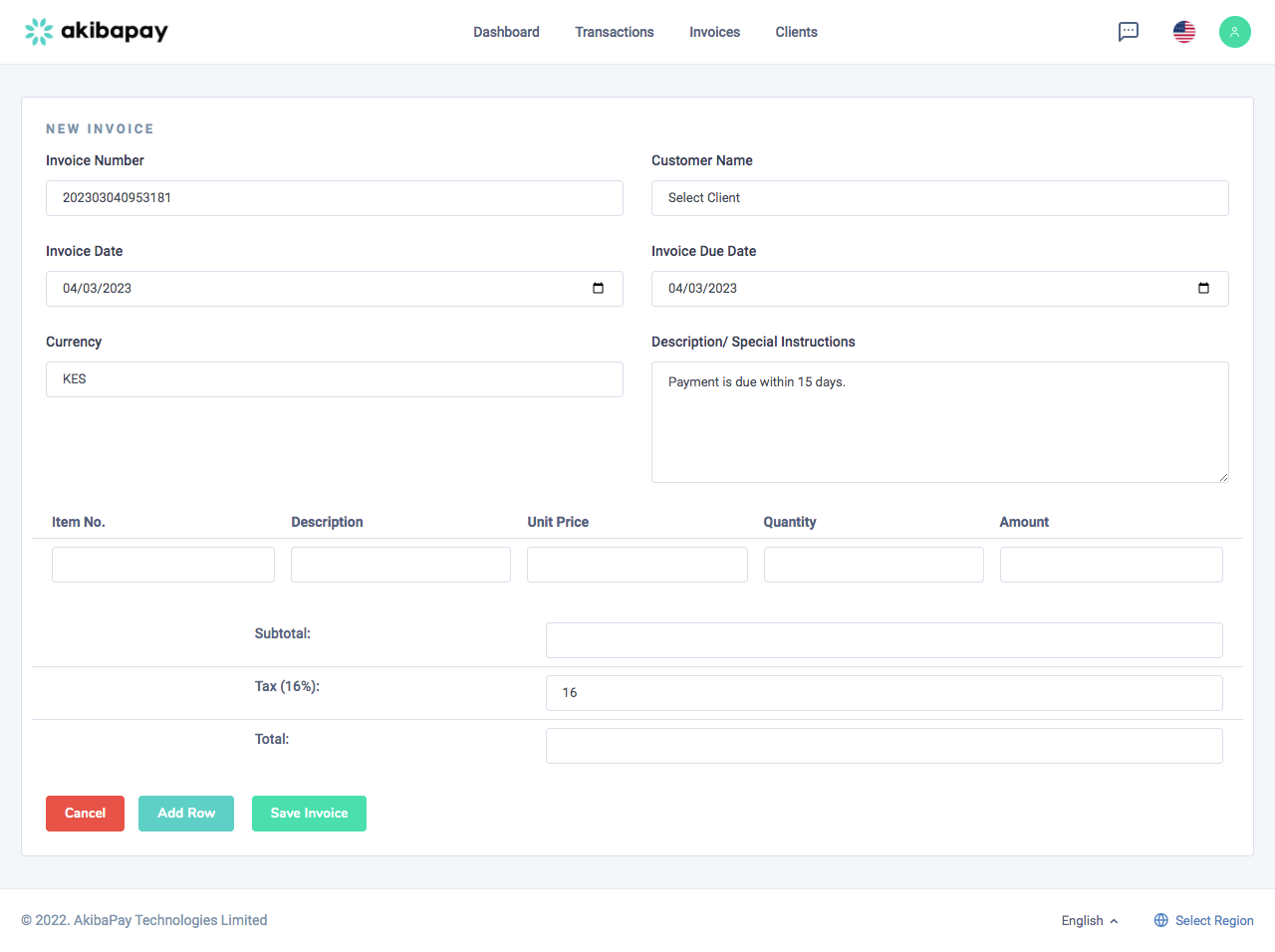Open the Invoices menu

(715, 32)
